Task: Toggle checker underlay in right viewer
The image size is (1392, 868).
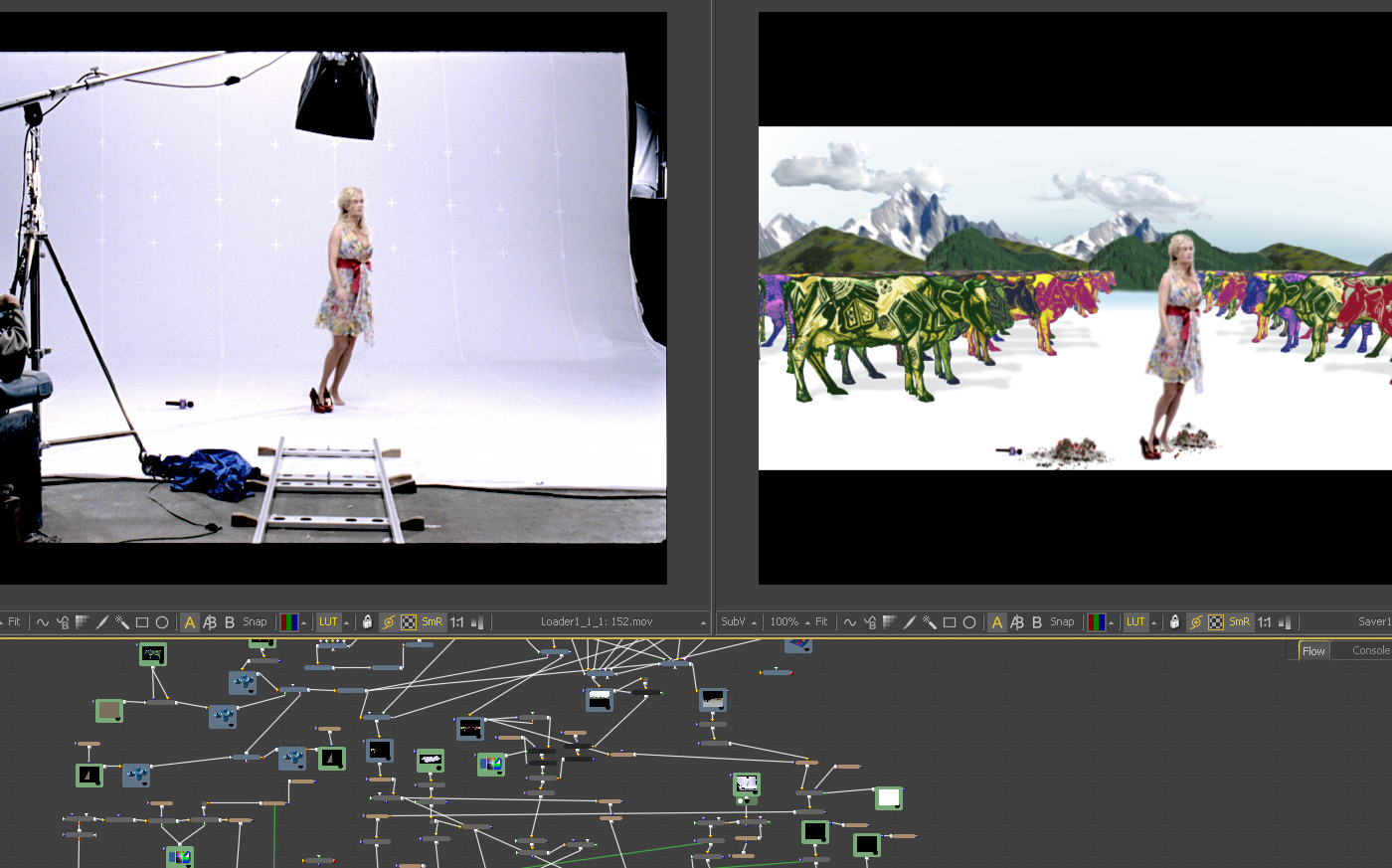Action: (x=1216, y=622)
